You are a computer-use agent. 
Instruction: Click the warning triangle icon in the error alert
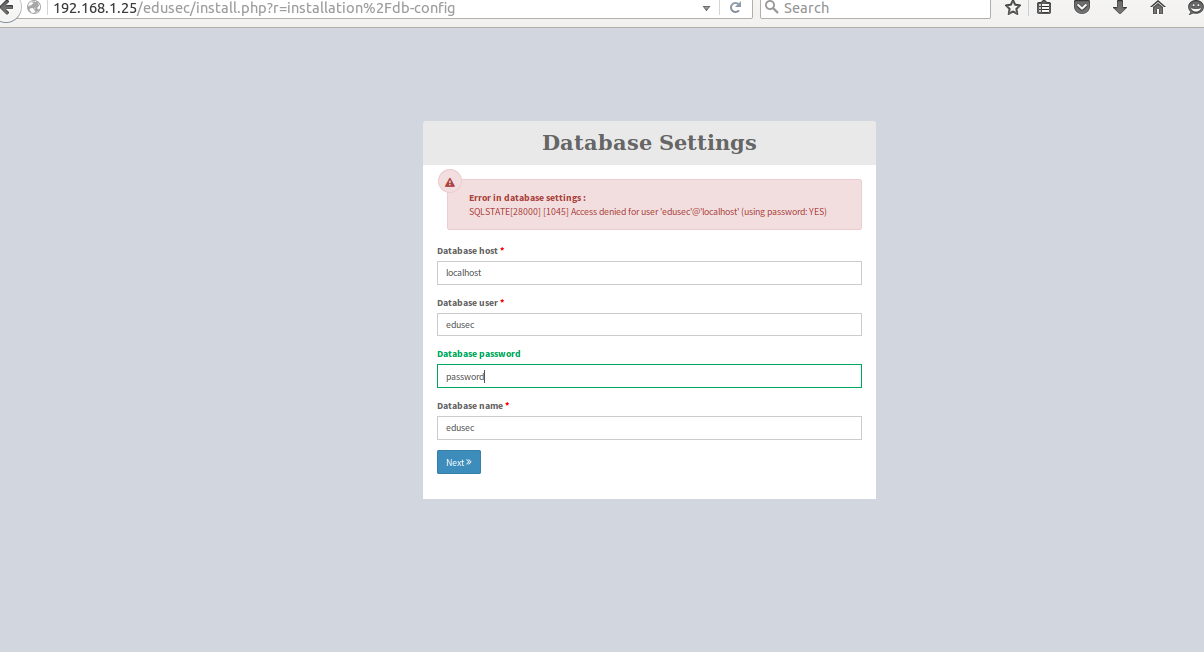click(450, 182)
